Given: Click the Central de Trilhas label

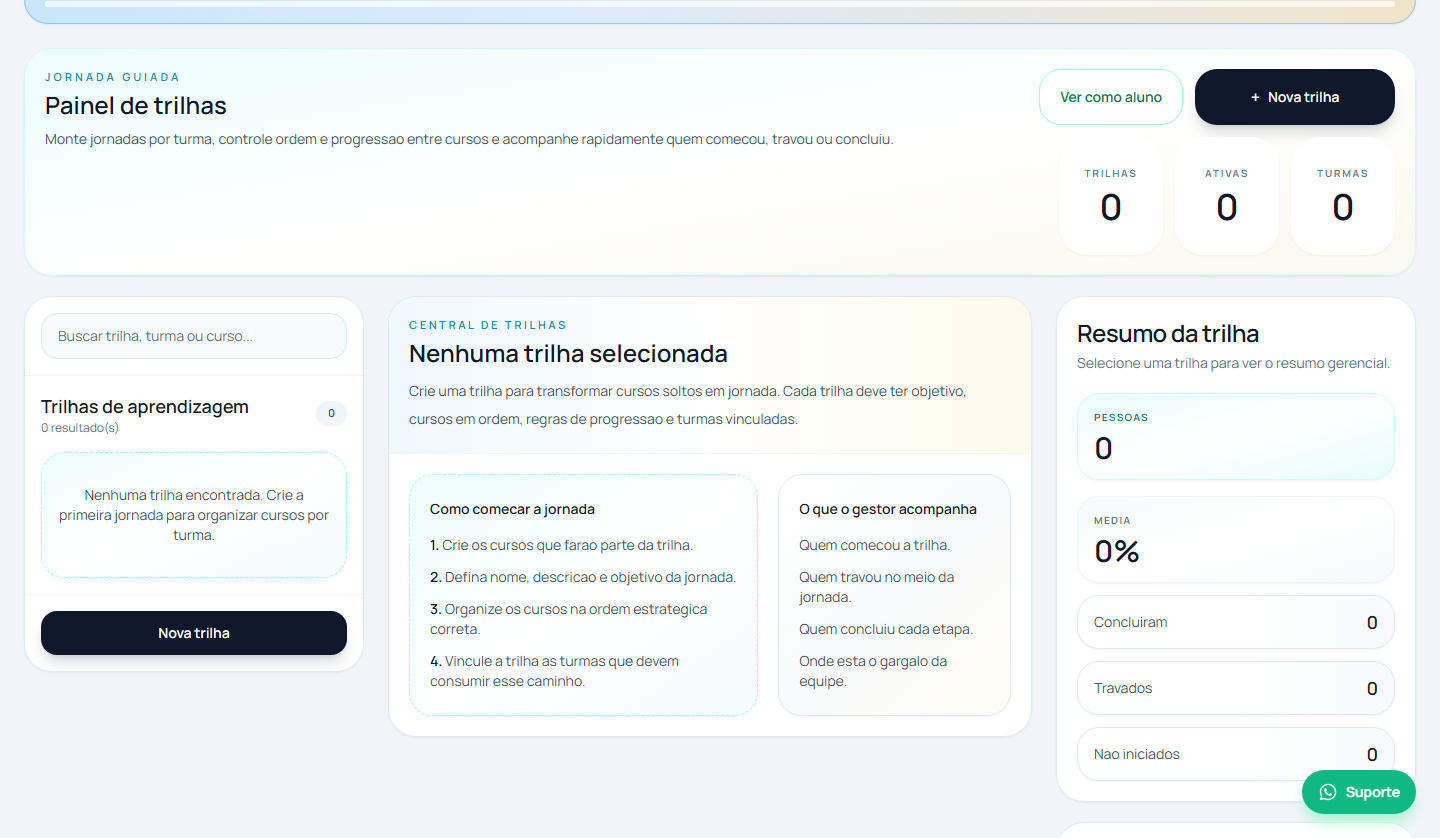Looking at the screenshot, I should (x=488, y=325).
